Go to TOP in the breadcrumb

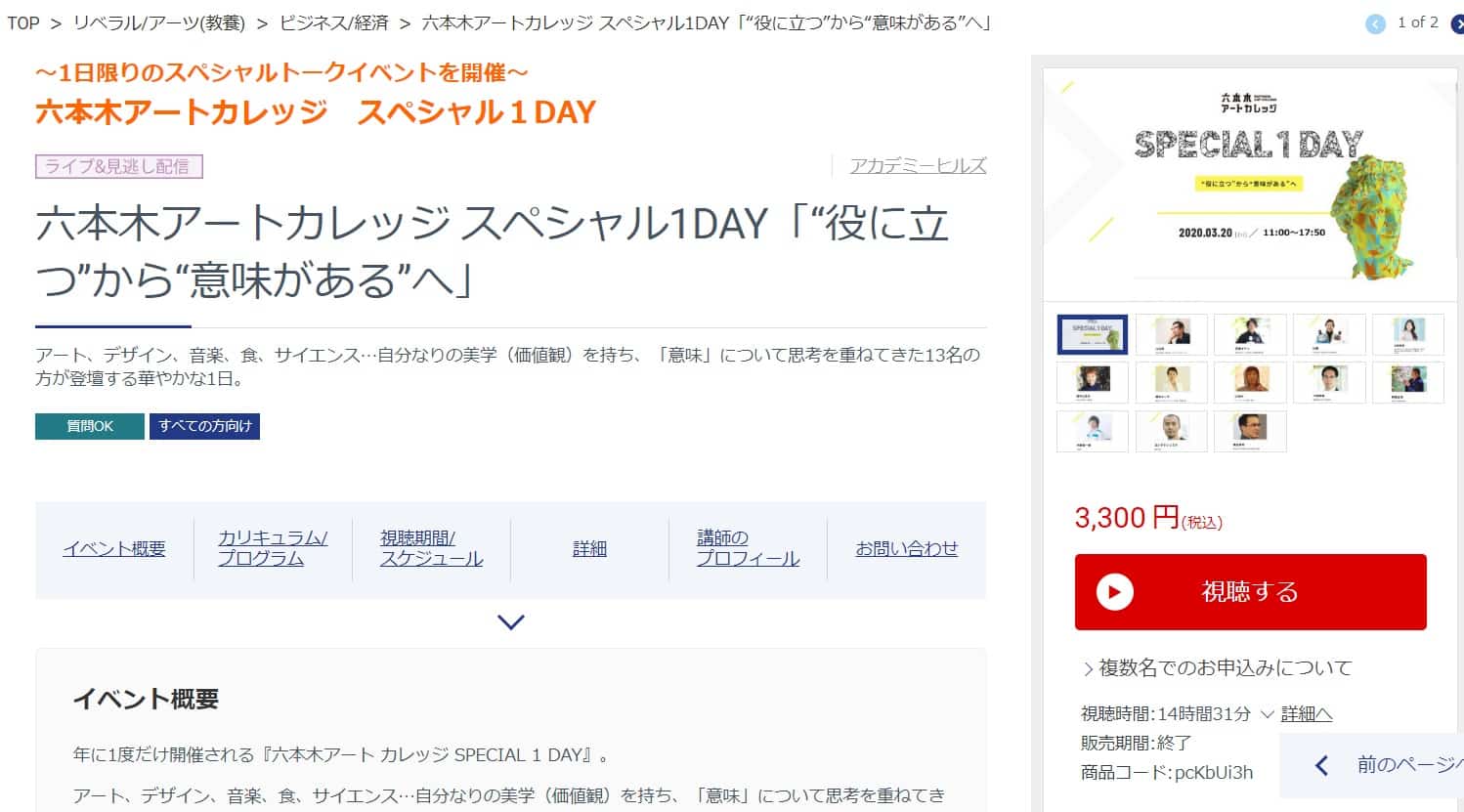[23, 22]
